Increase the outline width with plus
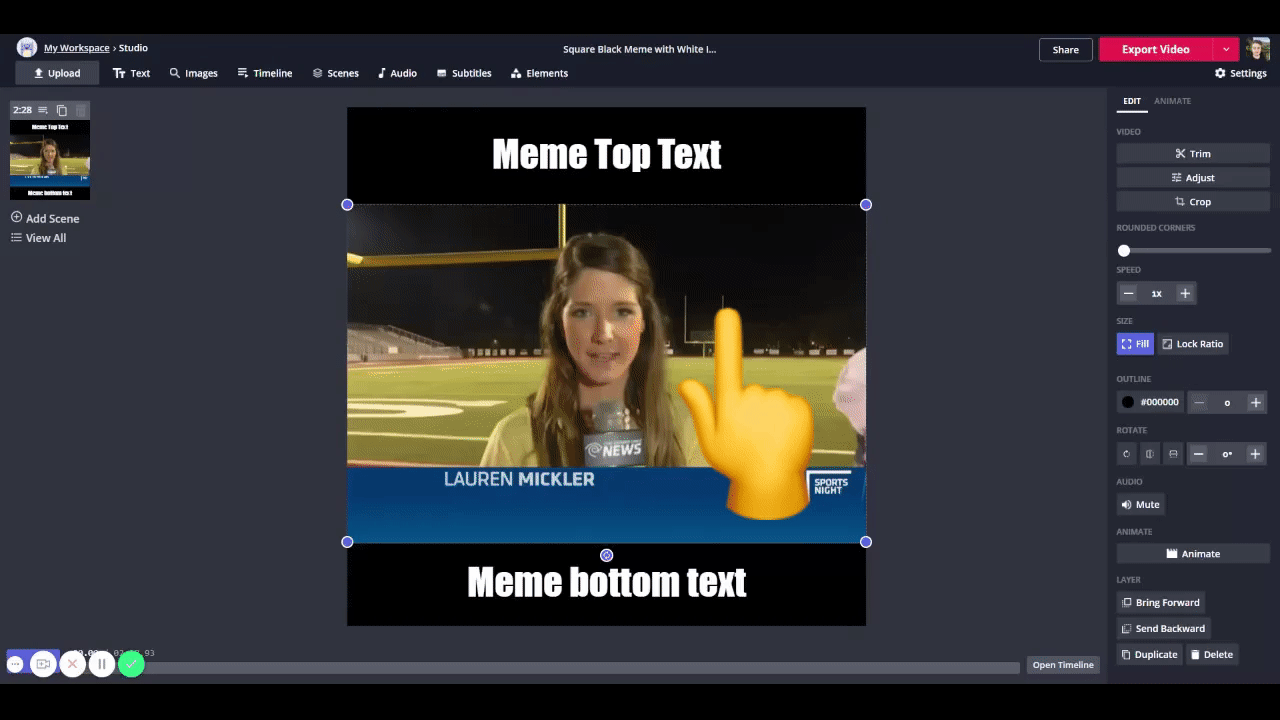1280x720 pixels. 1256,402
